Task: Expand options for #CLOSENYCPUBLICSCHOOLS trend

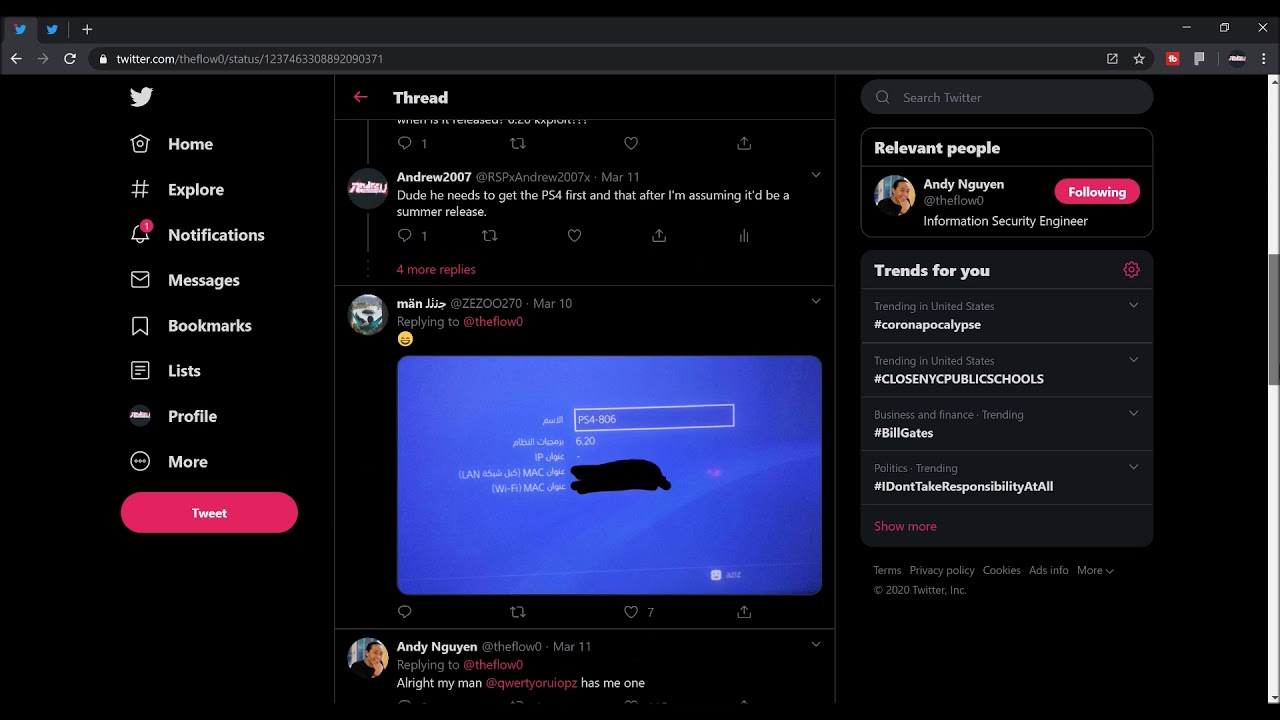Action: click(1133, 359)
